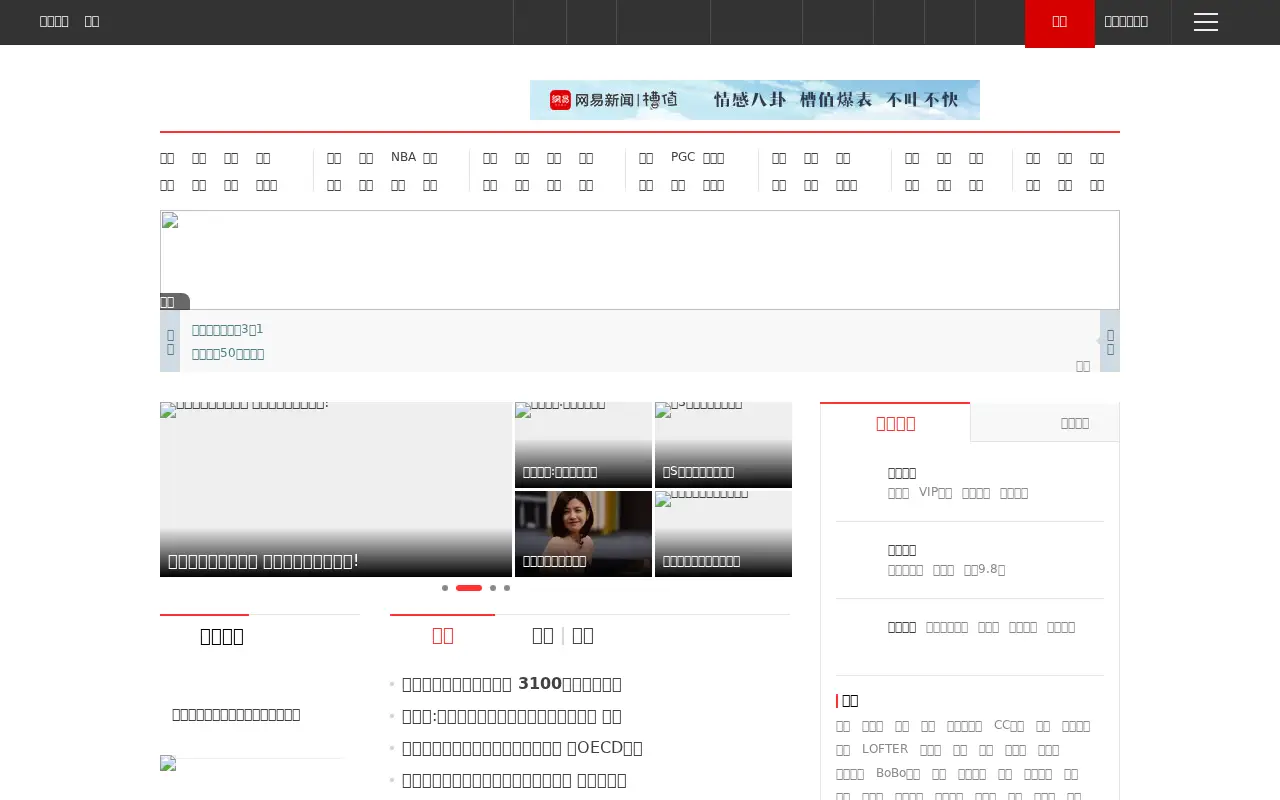
Task: Open the headline containing "OECD"
Action: point(522,748)
